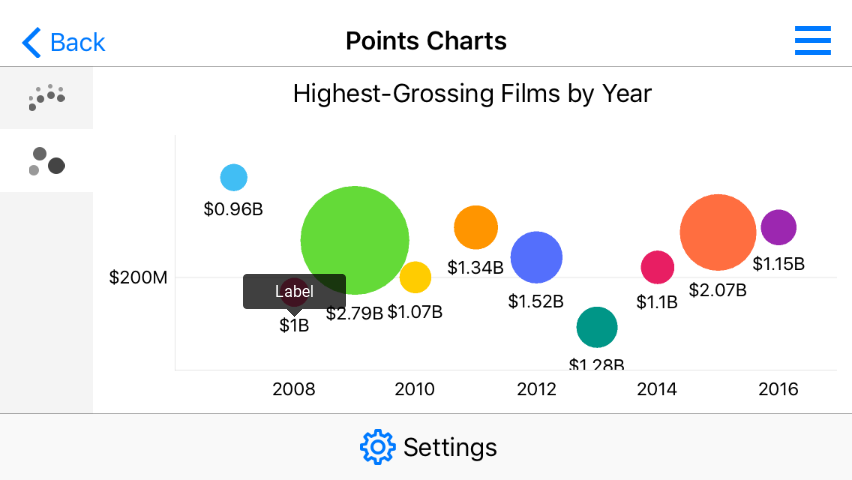The image size is (852, 480).
Task: Tap the $200M y-axis label
Action: [x=138, y=277]
